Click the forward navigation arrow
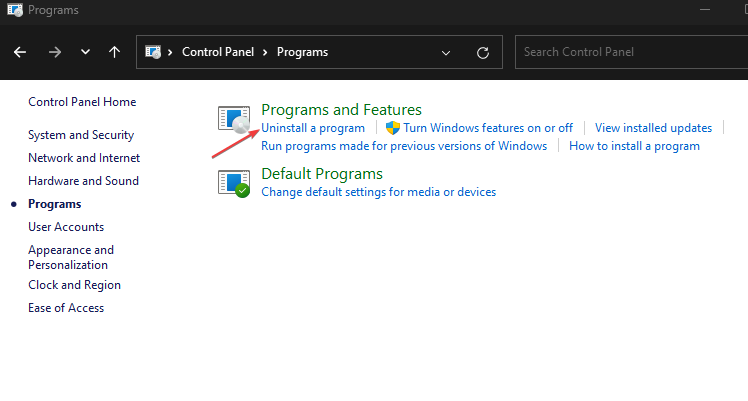 point(55,52)
